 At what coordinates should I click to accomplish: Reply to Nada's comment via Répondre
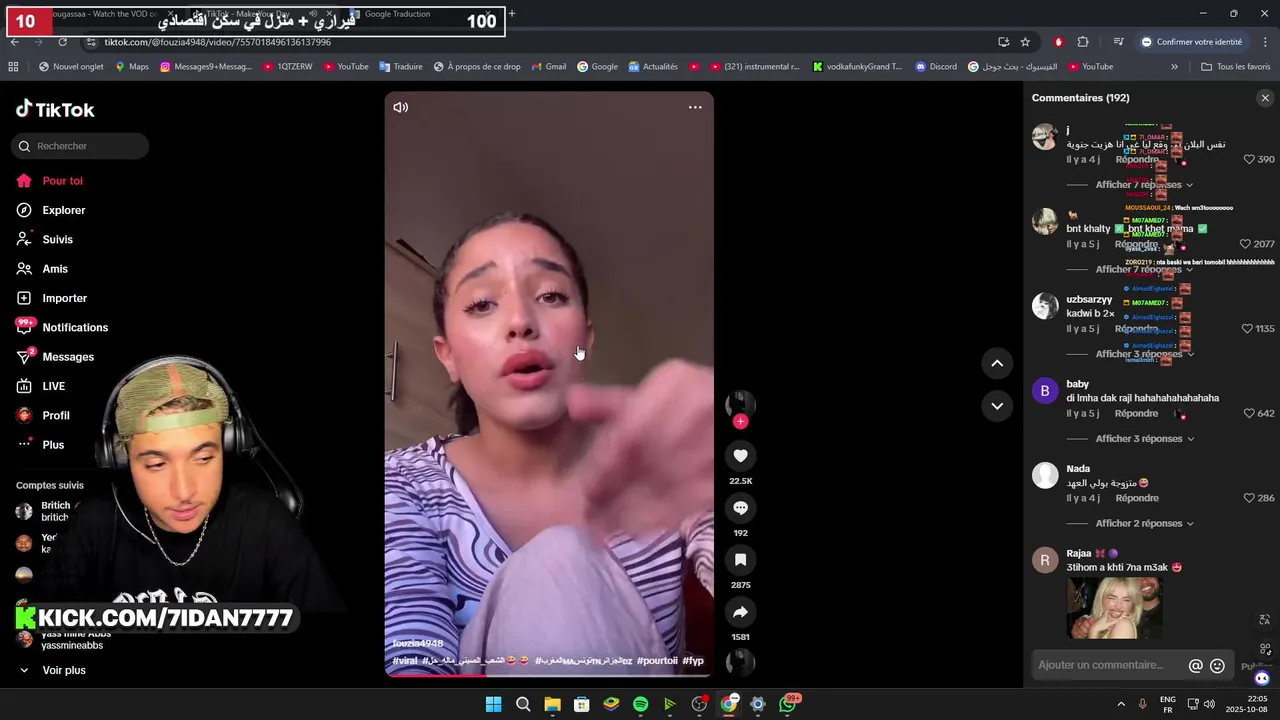click(1136, 498)
